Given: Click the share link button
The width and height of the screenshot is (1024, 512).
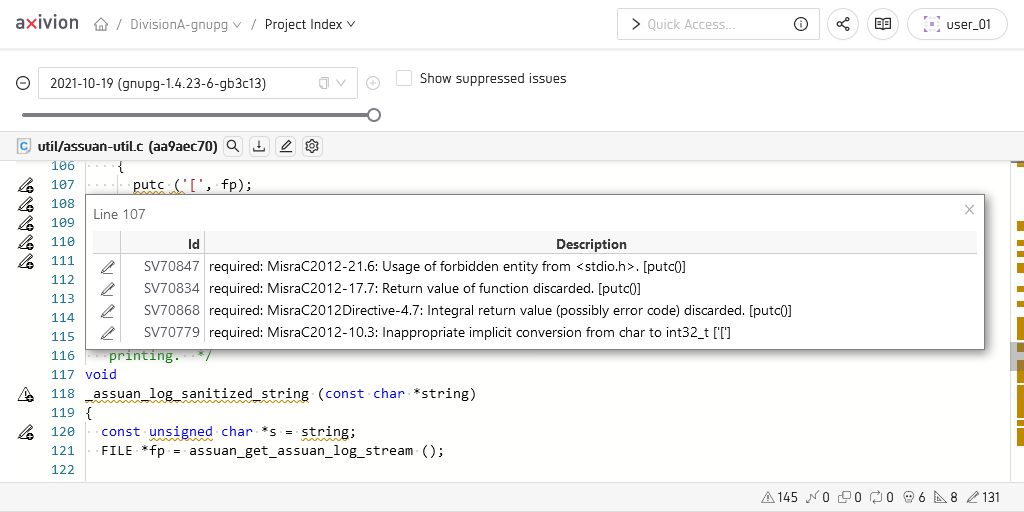Looking at the screenshot, I should (x=843, y=24).
